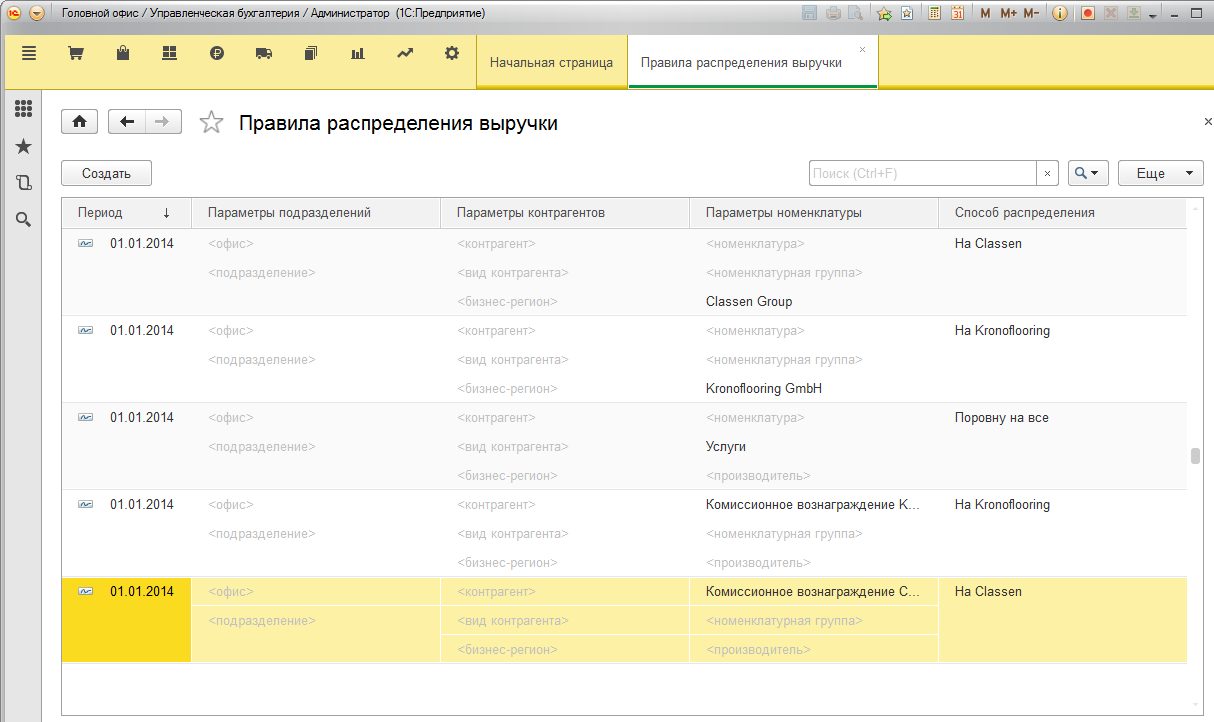
Task: Open the bar chart reports section
Action: [x=358, y=54]
